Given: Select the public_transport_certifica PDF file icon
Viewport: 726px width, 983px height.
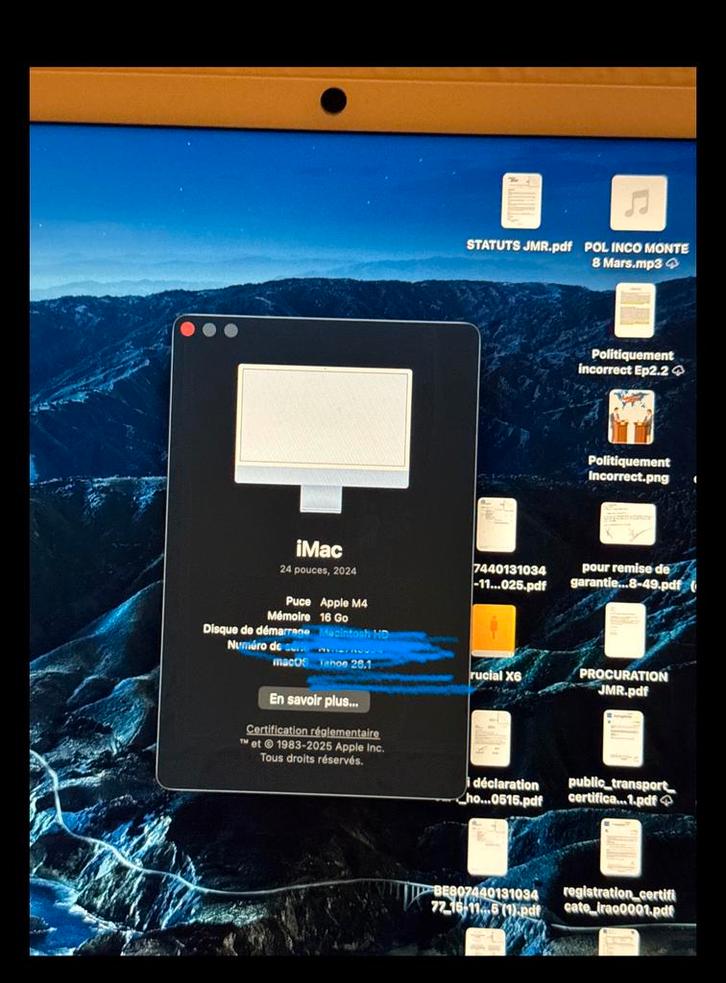Looking at the screenshot, I should click(622, 738).
